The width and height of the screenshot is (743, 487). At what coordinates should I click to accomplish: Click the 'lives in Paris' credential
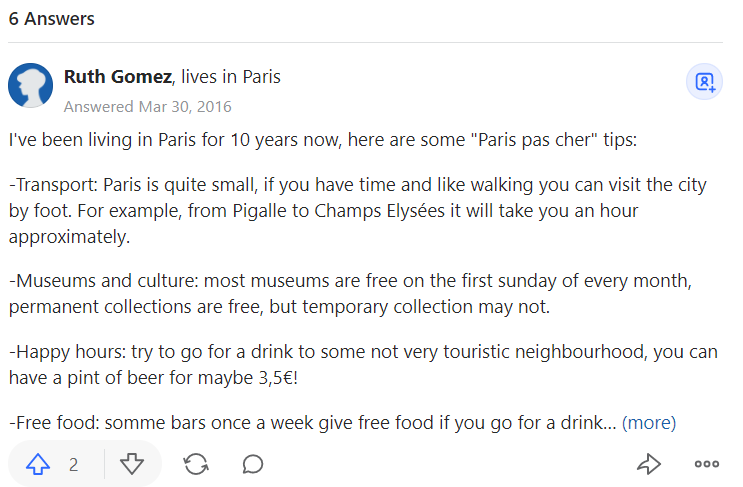[x=231, y=76]
